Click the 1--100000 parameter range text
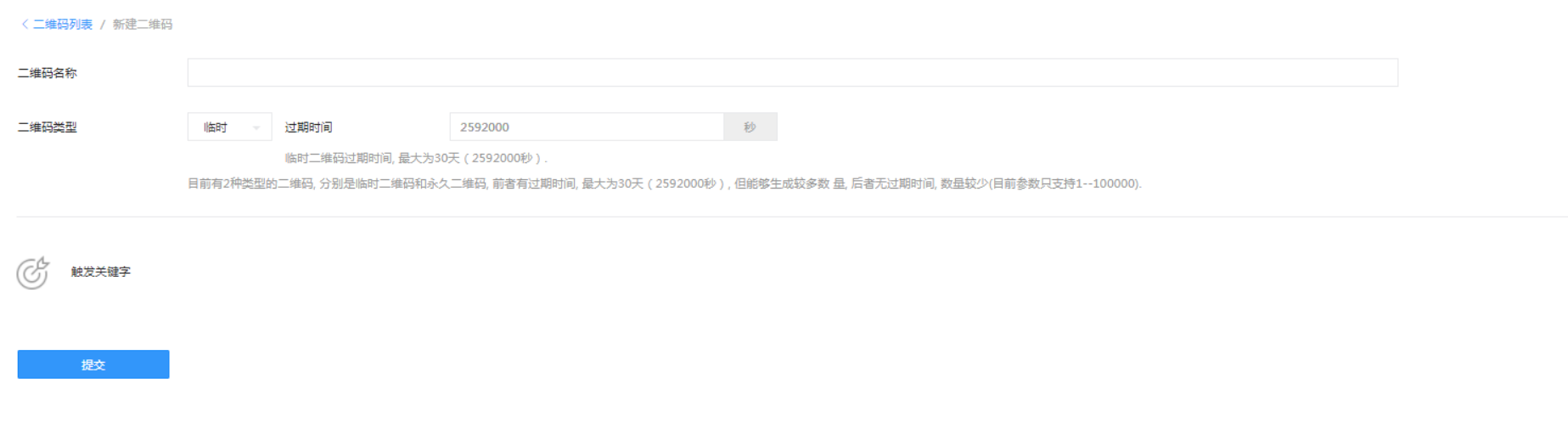 click(1103, 183)
